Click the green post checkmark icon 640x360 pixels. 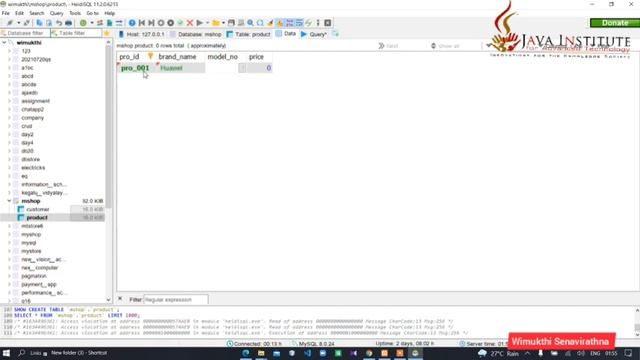180,23
